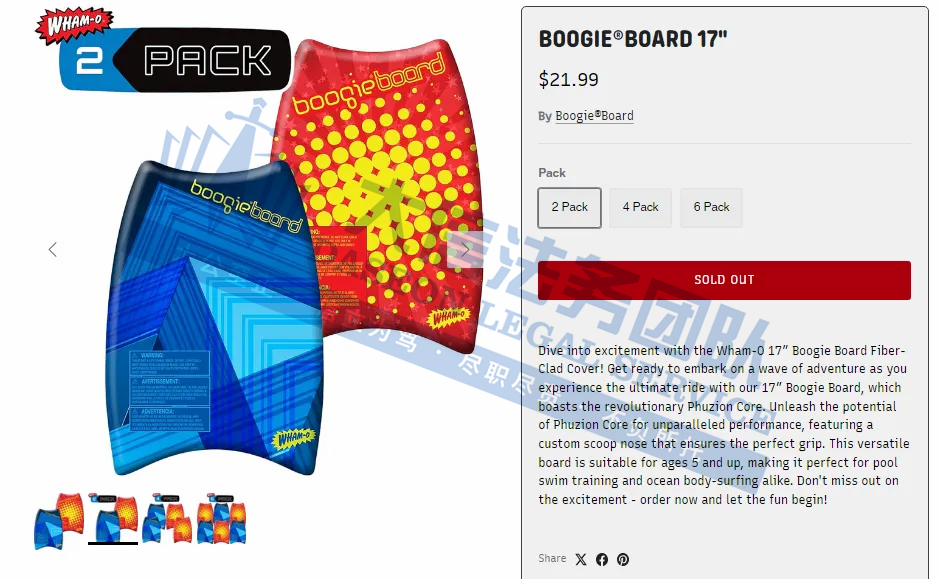The image size is (939, 579).
Task: Select the 2 Pack option
Action: click(x=570, y=207)
